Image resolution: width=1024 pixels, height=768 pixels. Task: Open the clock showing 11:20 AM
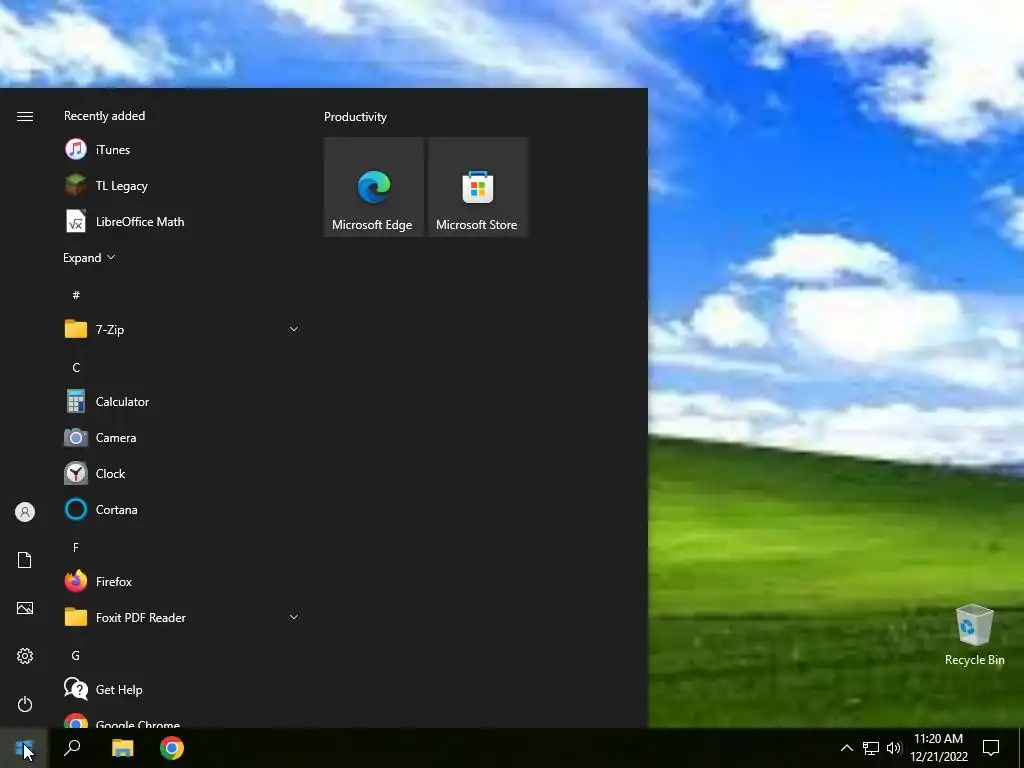pyautogui.click(x=938, y=748)
